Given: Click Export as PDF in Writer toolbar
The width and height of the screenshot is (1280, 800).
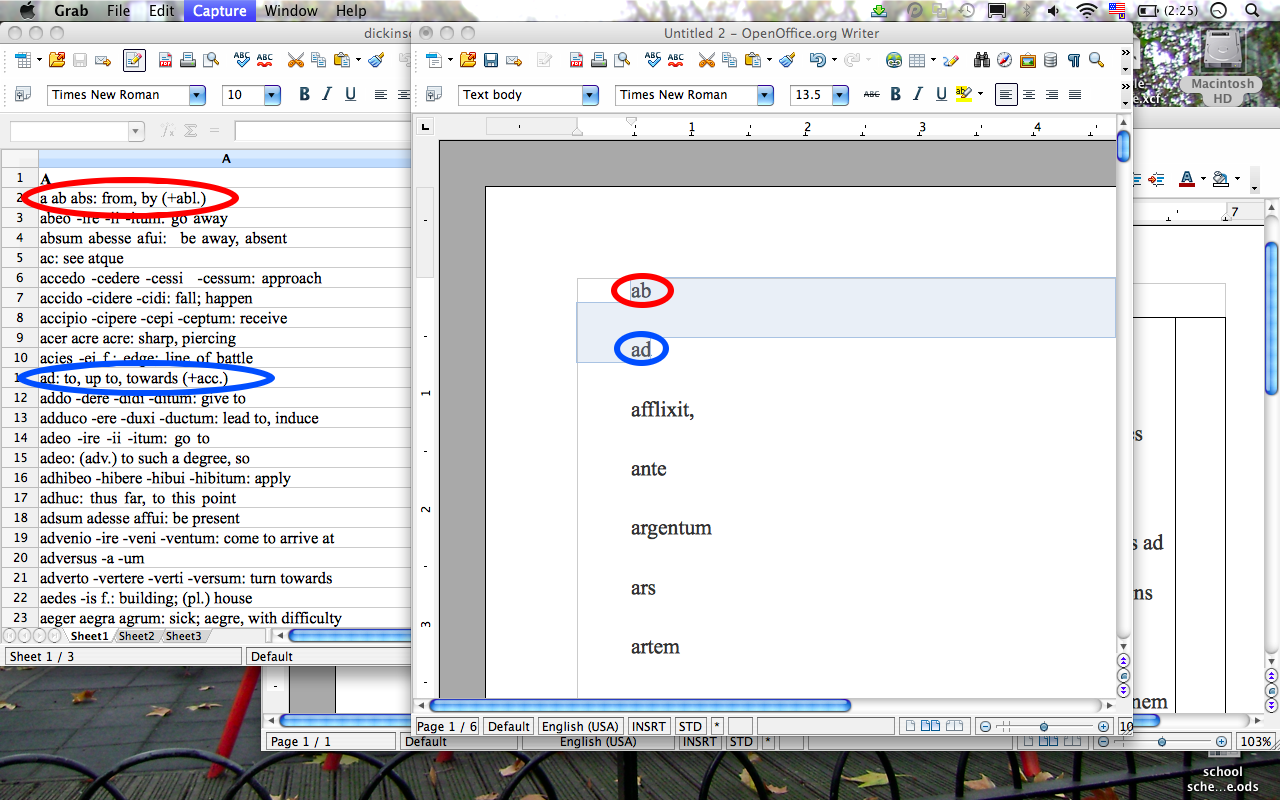Looking at the screenshot, I should [x=576, y=60].
